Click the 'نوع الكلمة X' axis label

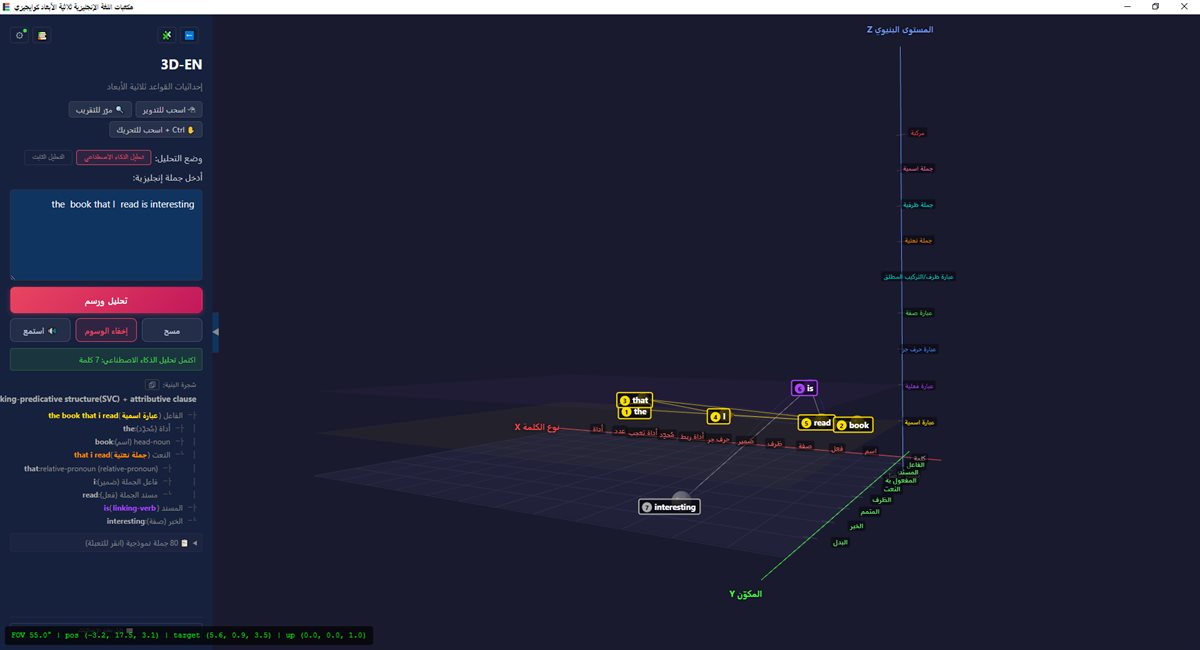pyautogui.click(x=536, y=427)
